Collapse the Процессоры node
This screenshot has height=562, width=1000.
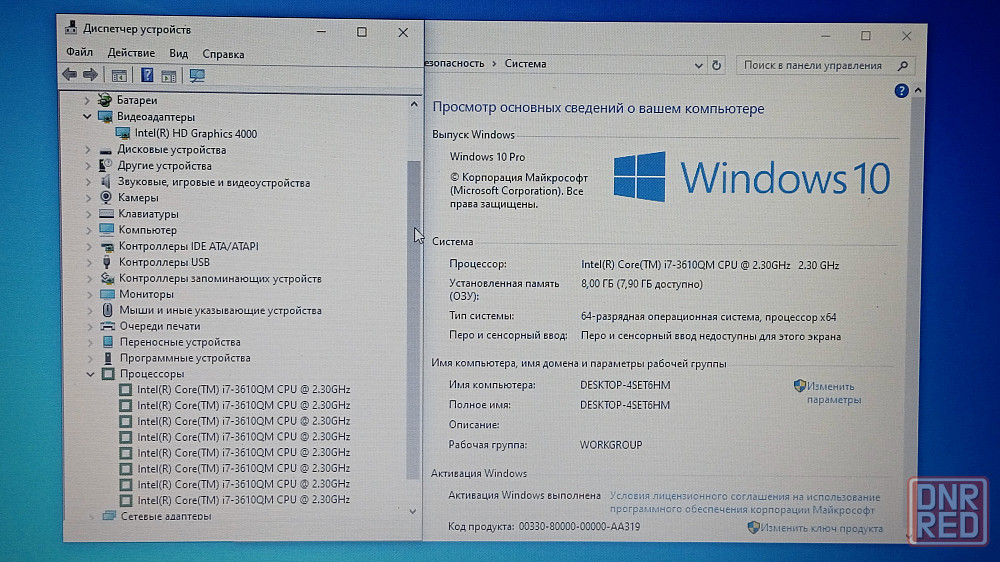coord(91,374)
